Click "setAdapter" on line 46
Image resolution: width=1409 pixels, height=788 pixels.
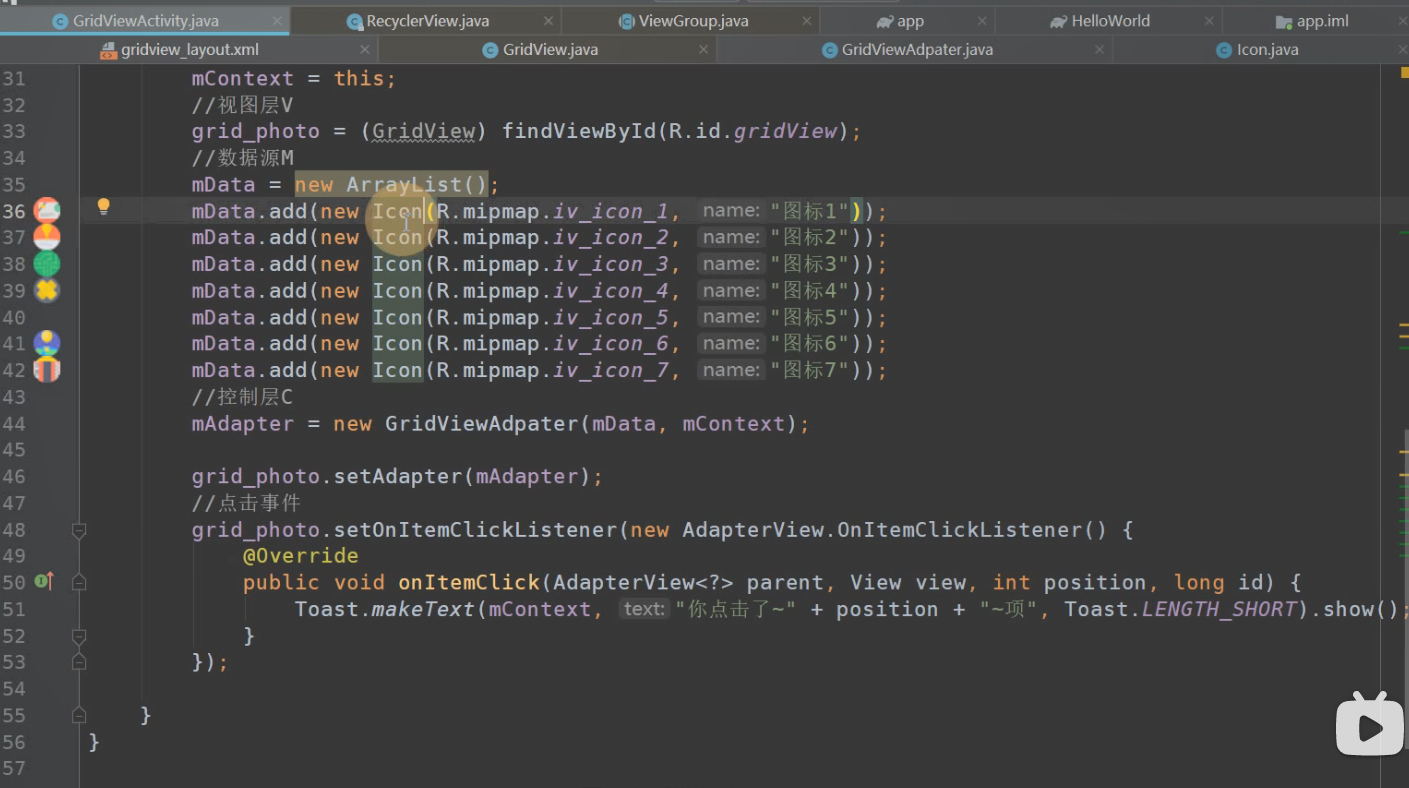click(398, 476)
